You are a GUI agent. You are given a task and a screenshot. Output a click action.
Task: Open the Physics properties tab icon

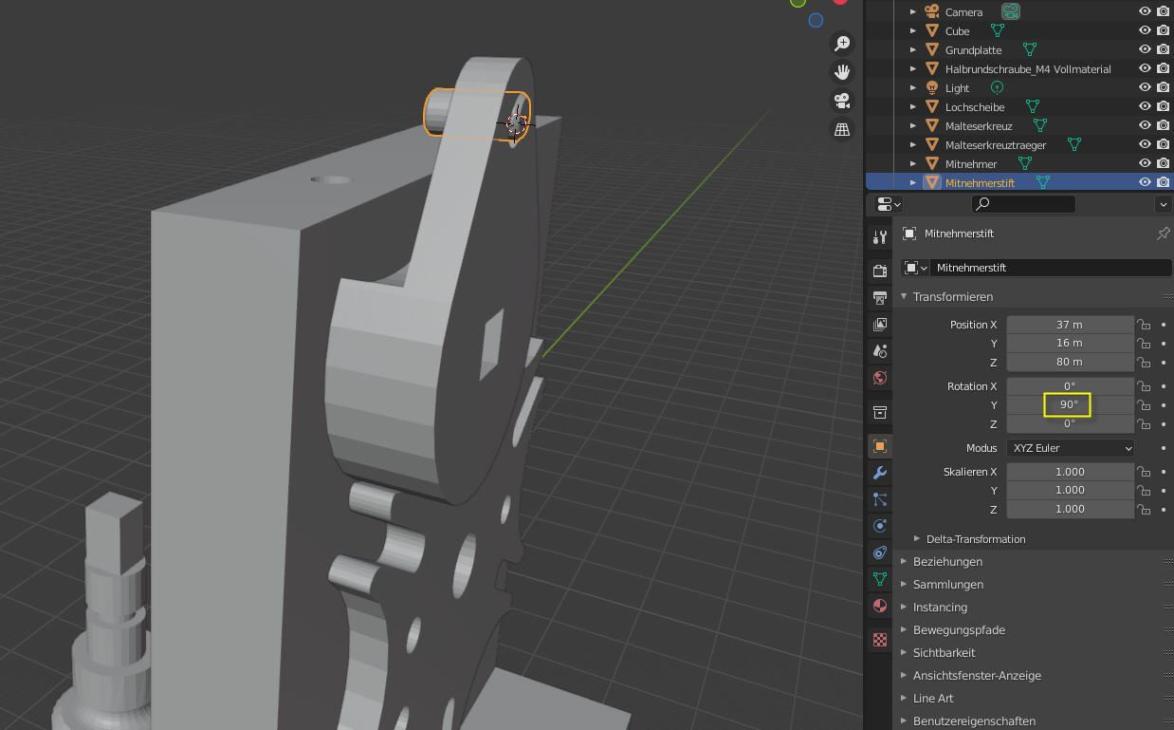click(x=880, y=526)
